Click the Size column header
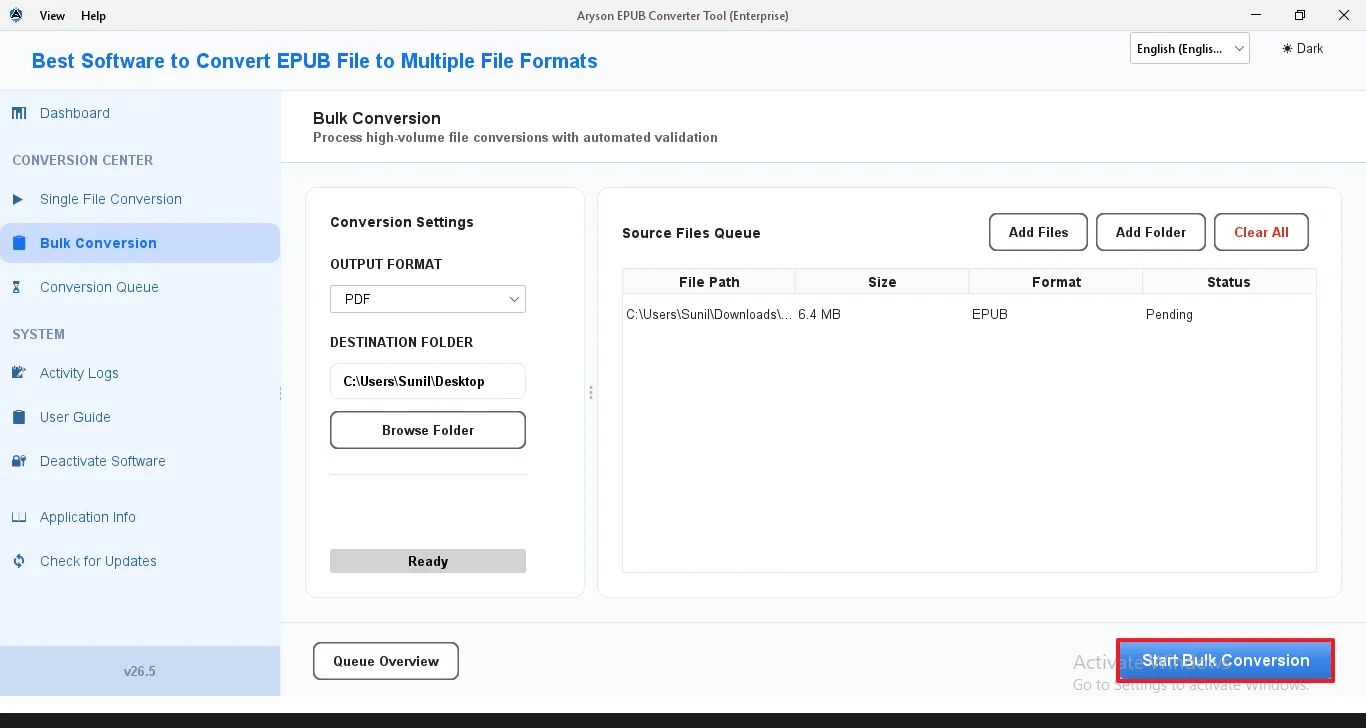 click(882, 282)
